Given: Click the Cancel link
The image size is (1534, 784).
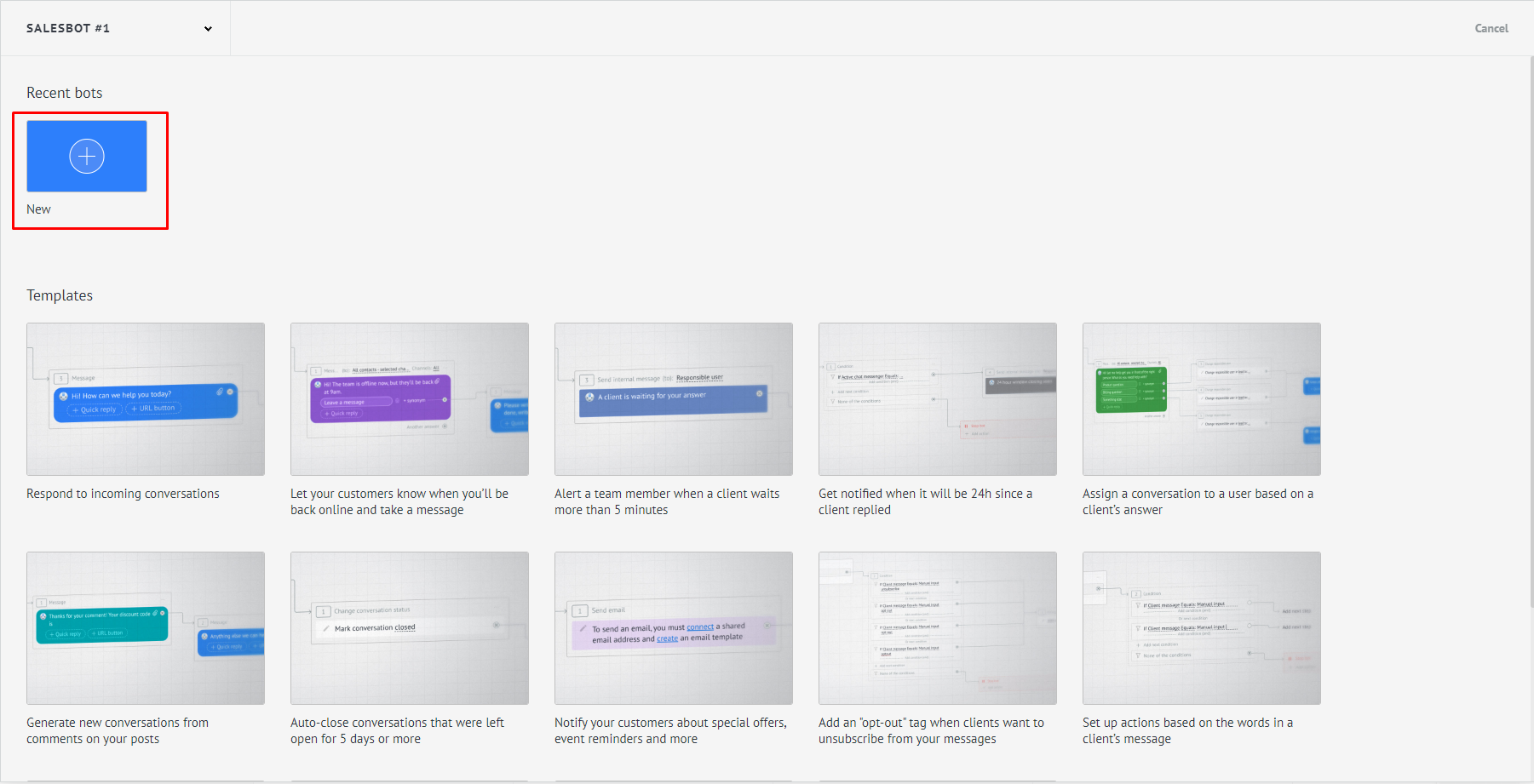Looking at the screenshot, I should pyautogui.click(x=1491, y=28).
